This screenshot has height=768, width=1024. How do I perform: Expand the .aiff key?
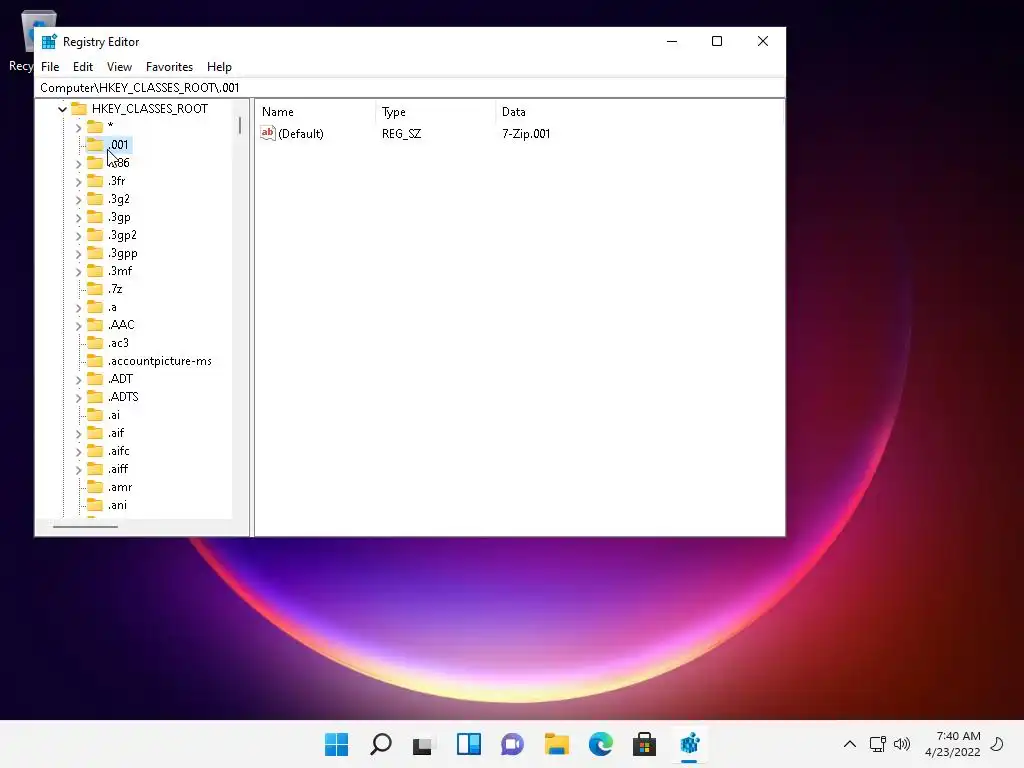78,470
